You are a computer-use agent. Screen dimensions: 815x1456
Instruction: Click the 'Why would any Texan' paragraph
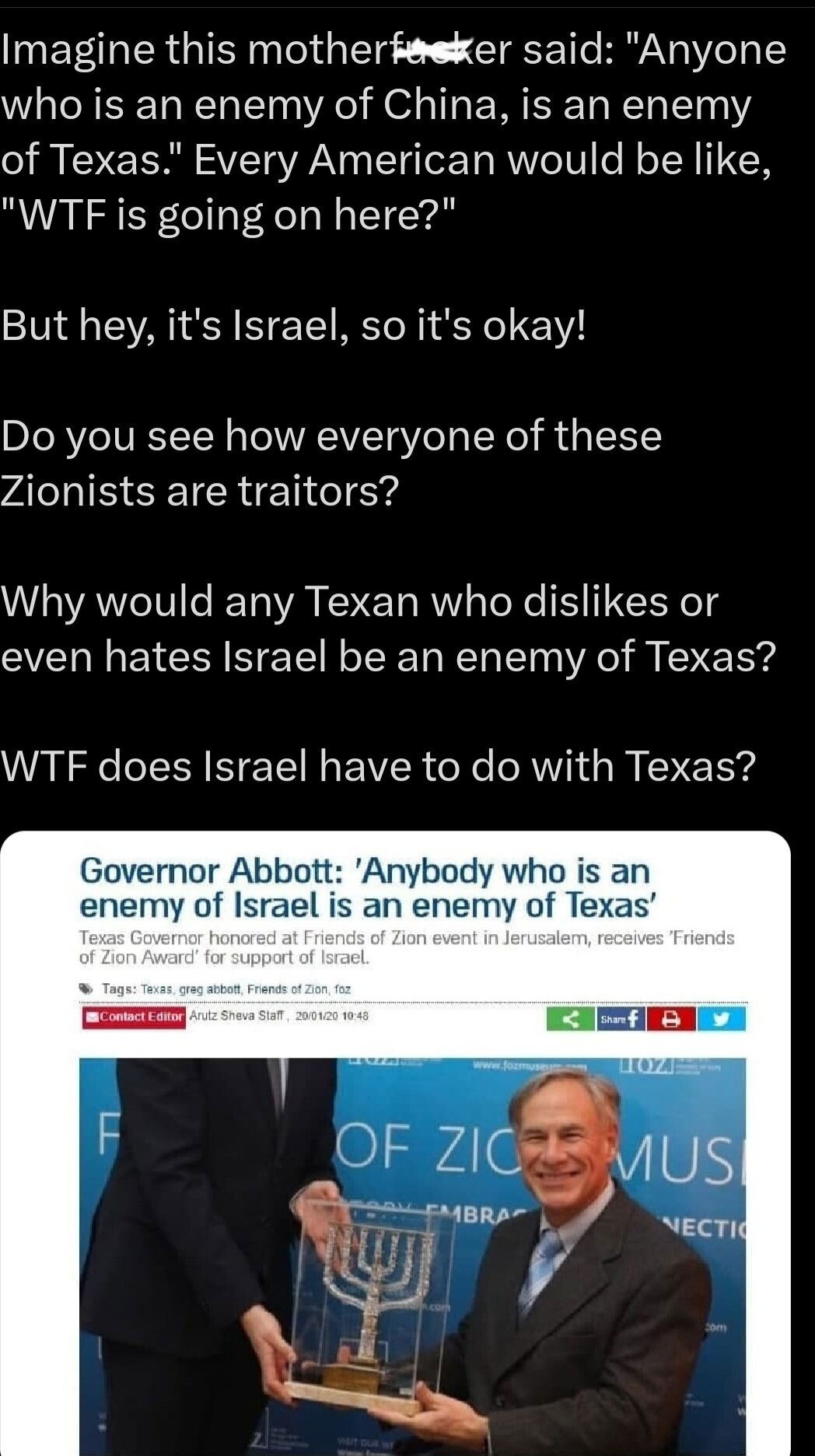tap(389, 628)
